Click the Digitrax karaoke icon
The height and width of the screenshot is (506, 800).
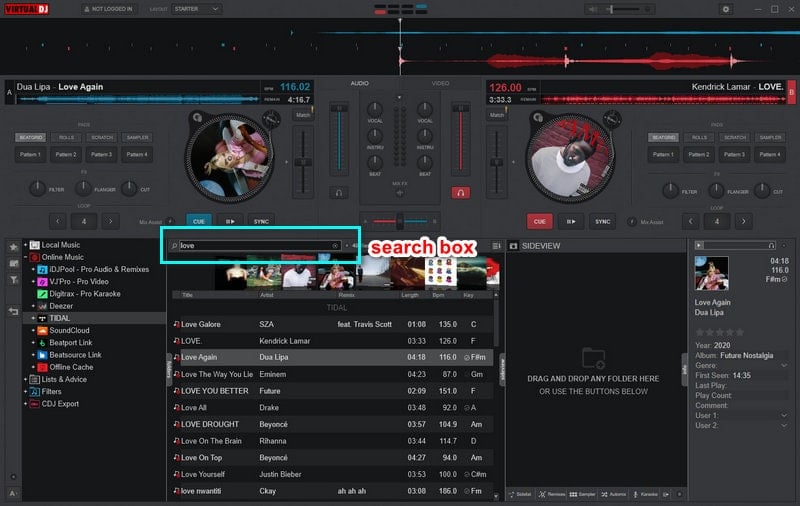pyautogui.click(x=42, y=294)
